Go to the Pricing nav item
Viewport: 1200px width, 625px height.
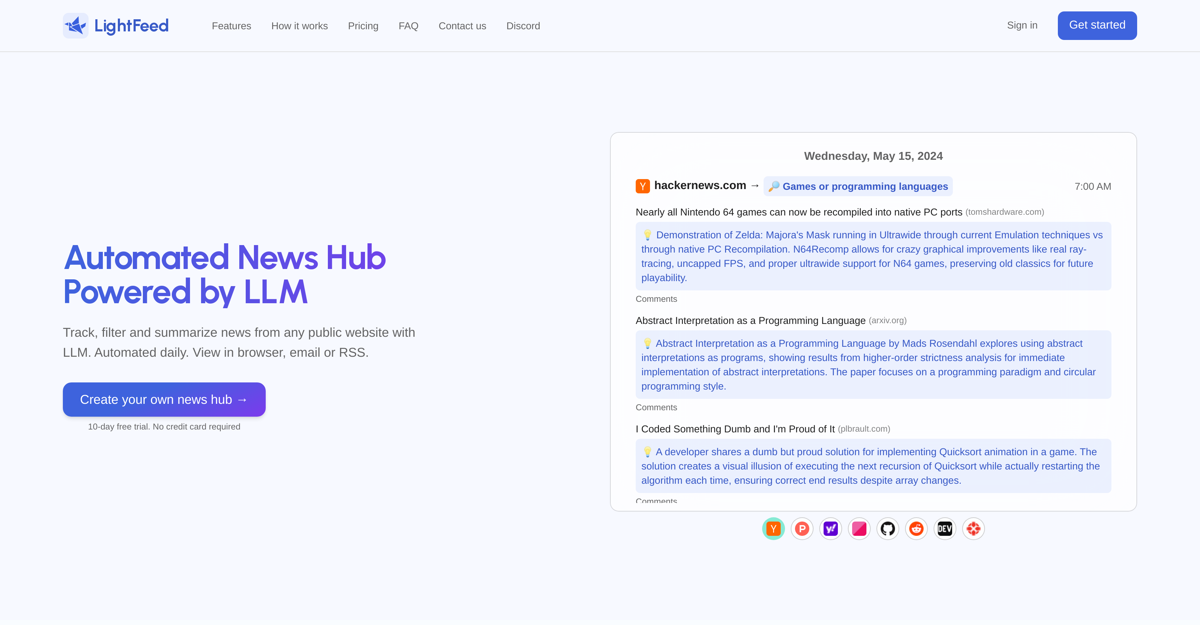coord(363,26)
